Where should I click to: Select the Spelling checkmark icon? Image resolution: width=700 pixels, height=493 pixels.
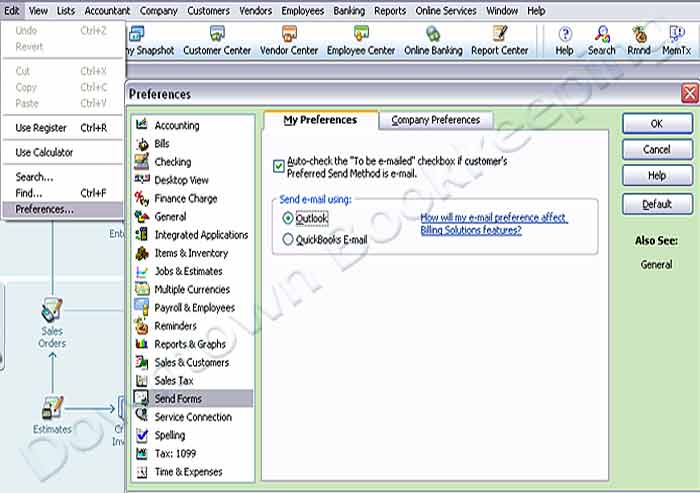pyautogui.click(x=142, y=435)
